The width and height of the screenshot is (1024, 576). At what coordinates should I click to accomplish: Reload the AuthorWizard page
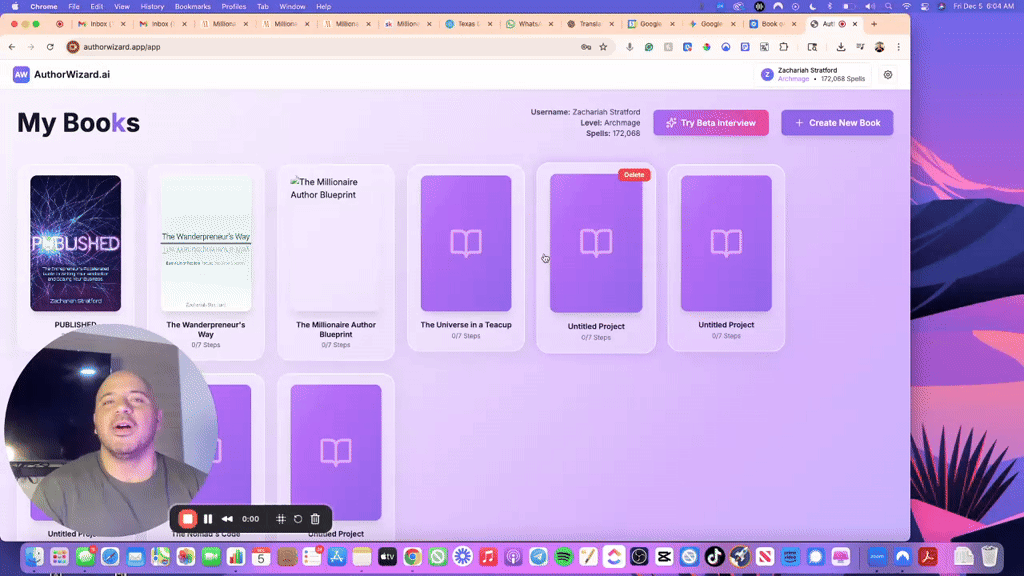(50, 47)
